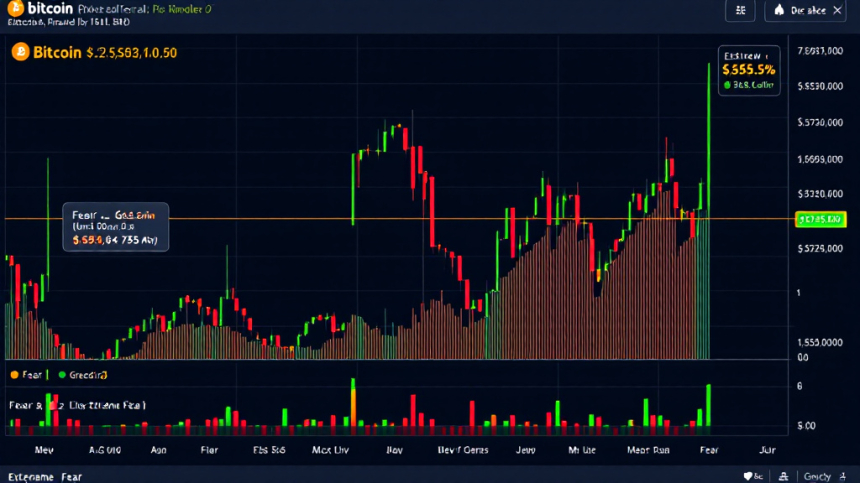
Task: Click the 5.00 value on indicator axis
Action: tap(806, 426)
